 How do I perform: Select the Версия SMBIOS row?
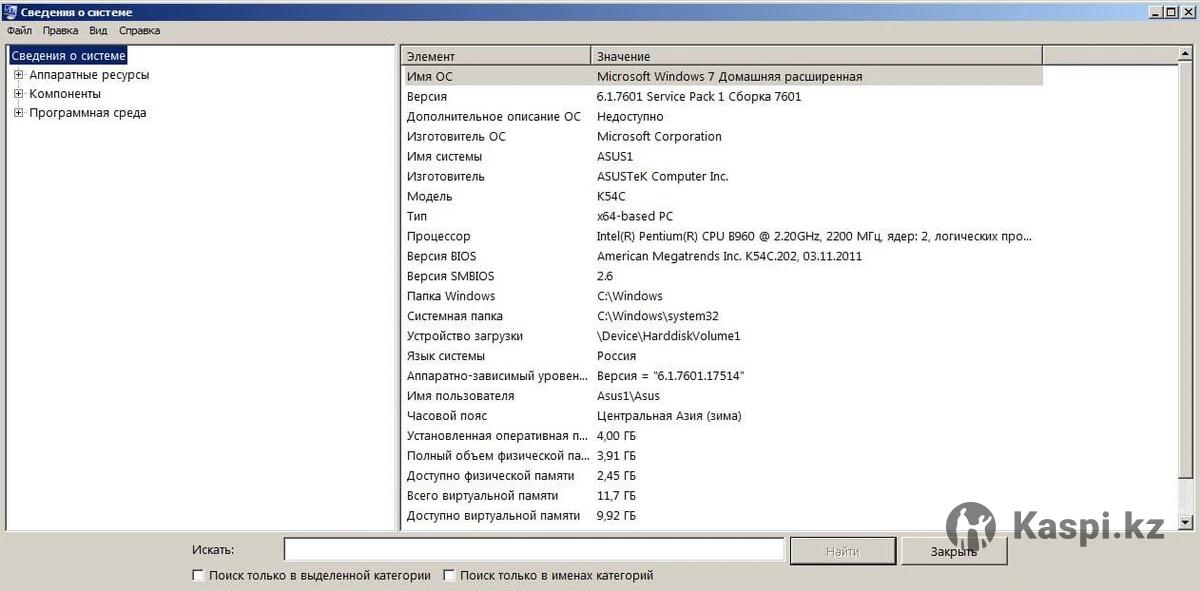(722, 276)
